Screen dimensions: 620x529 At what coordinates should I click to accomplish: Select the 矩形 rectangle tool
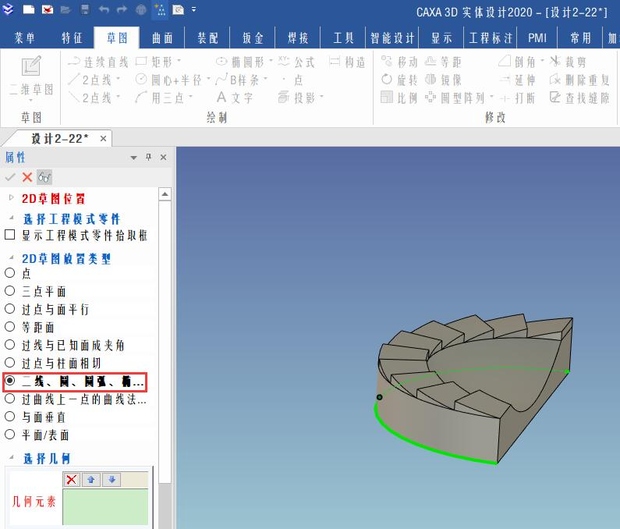coord(154,62)
